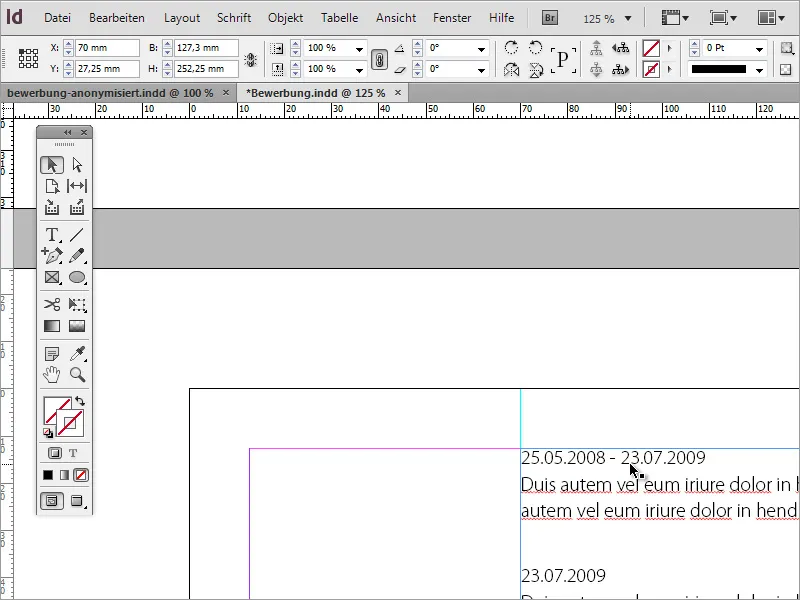Toggle constrain width and height proportions

coord(250,60)
